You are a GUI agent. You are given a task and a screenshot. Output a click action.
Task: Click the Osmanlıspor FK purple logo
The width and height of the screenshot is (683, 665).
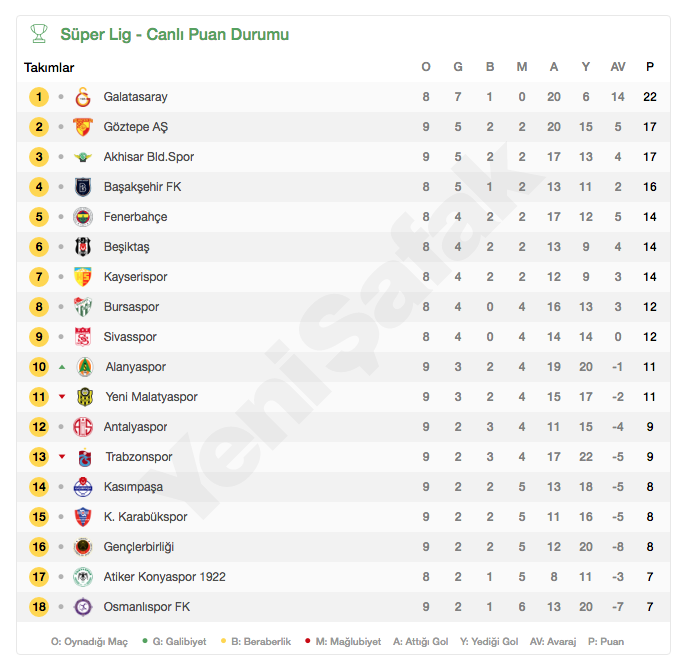pyautogui.click(x=83, y=607)
